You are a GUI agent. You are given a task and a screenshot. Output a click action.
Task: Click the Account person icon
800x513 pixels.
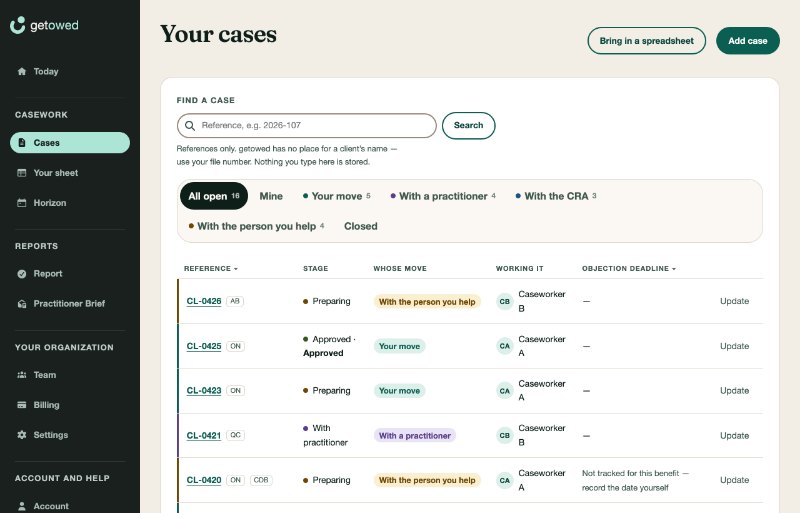pyautogui.click(x=21, y=506)
